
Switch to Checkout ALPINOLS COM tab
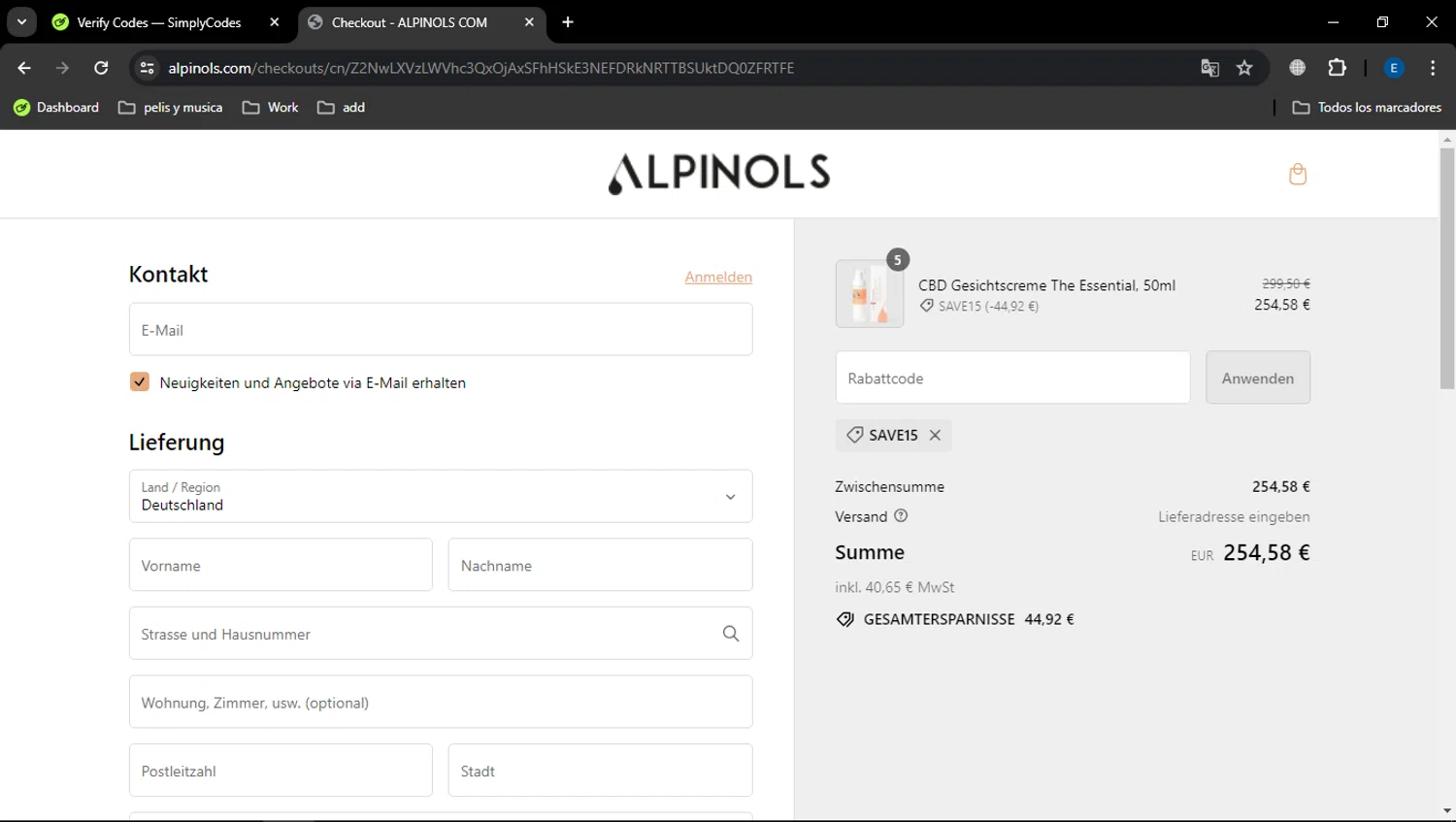(410, 22)
